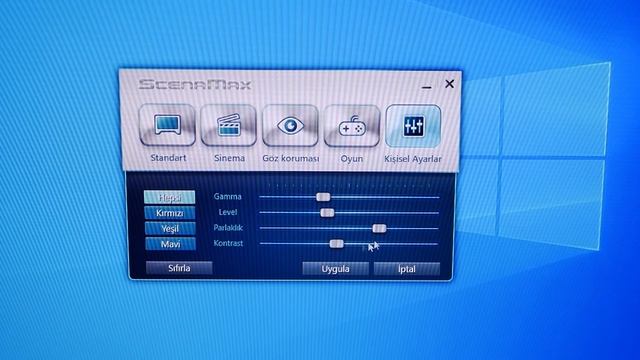Screen dimensions: 640x360
Task: Click the Kontrast slider handle
Action: tap(336, 244)
